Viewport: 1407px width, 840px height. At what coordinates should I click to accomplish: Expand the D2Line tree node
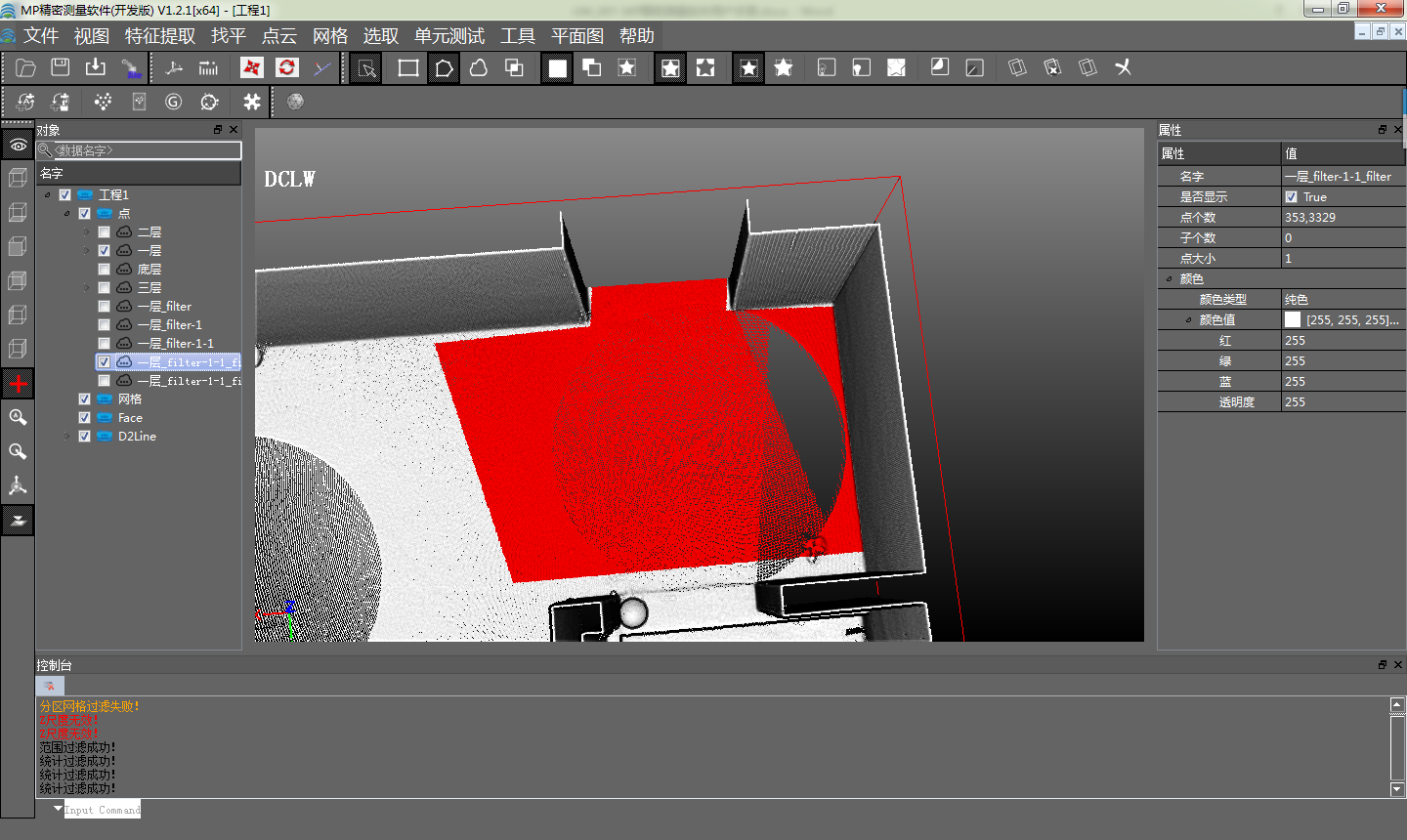pyautogui.click(x=66, y=437)
